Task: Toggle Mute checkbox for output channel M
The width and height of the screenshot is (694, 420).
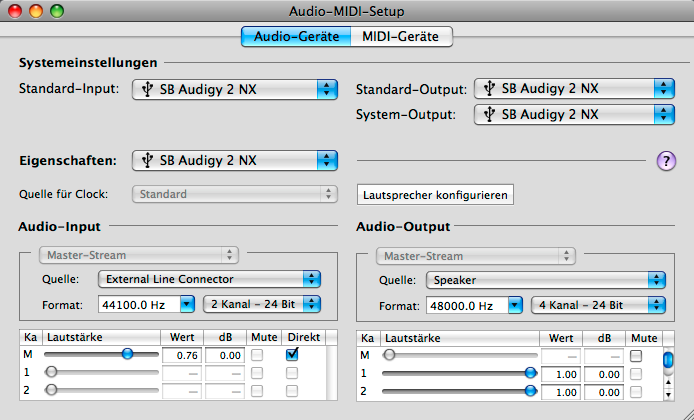Action: 636,356
